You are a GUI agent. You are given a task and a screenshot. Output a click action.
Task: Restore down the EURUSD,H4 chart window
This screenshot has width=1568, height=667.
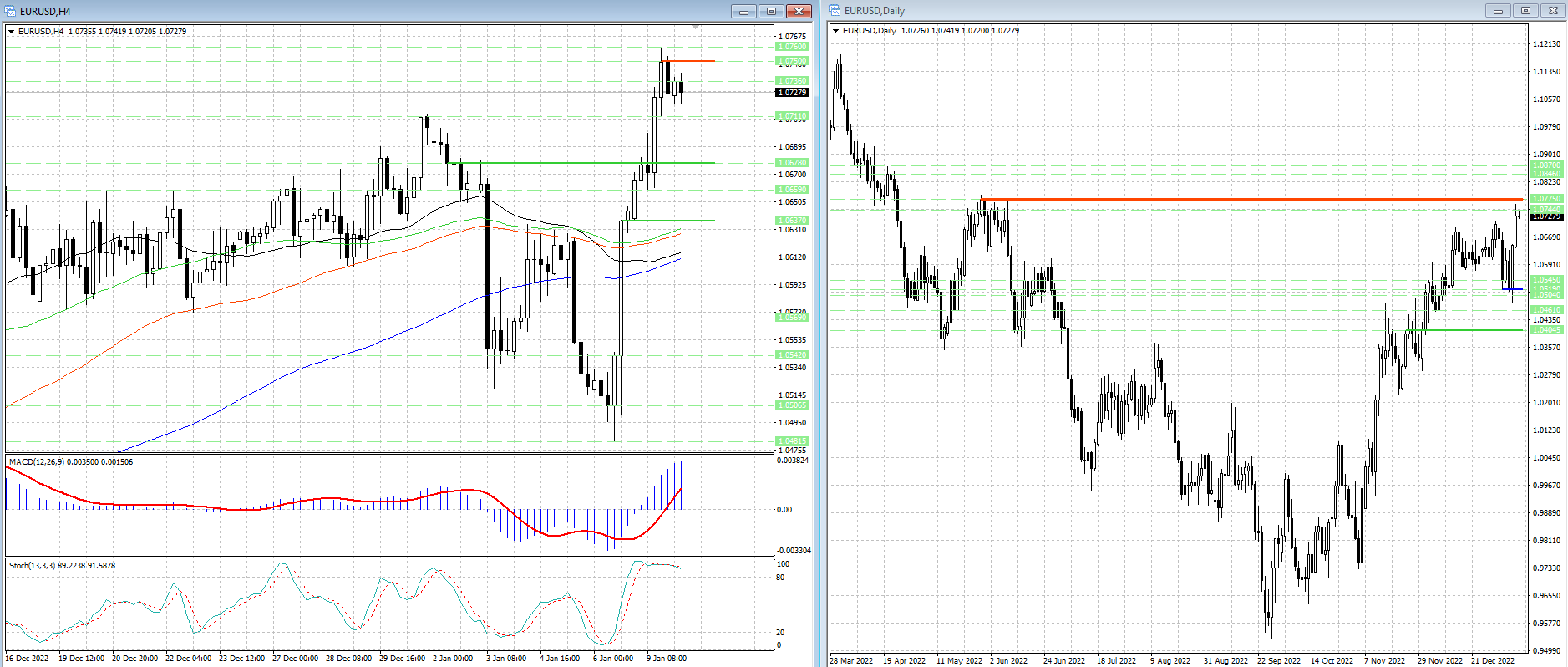771,11
